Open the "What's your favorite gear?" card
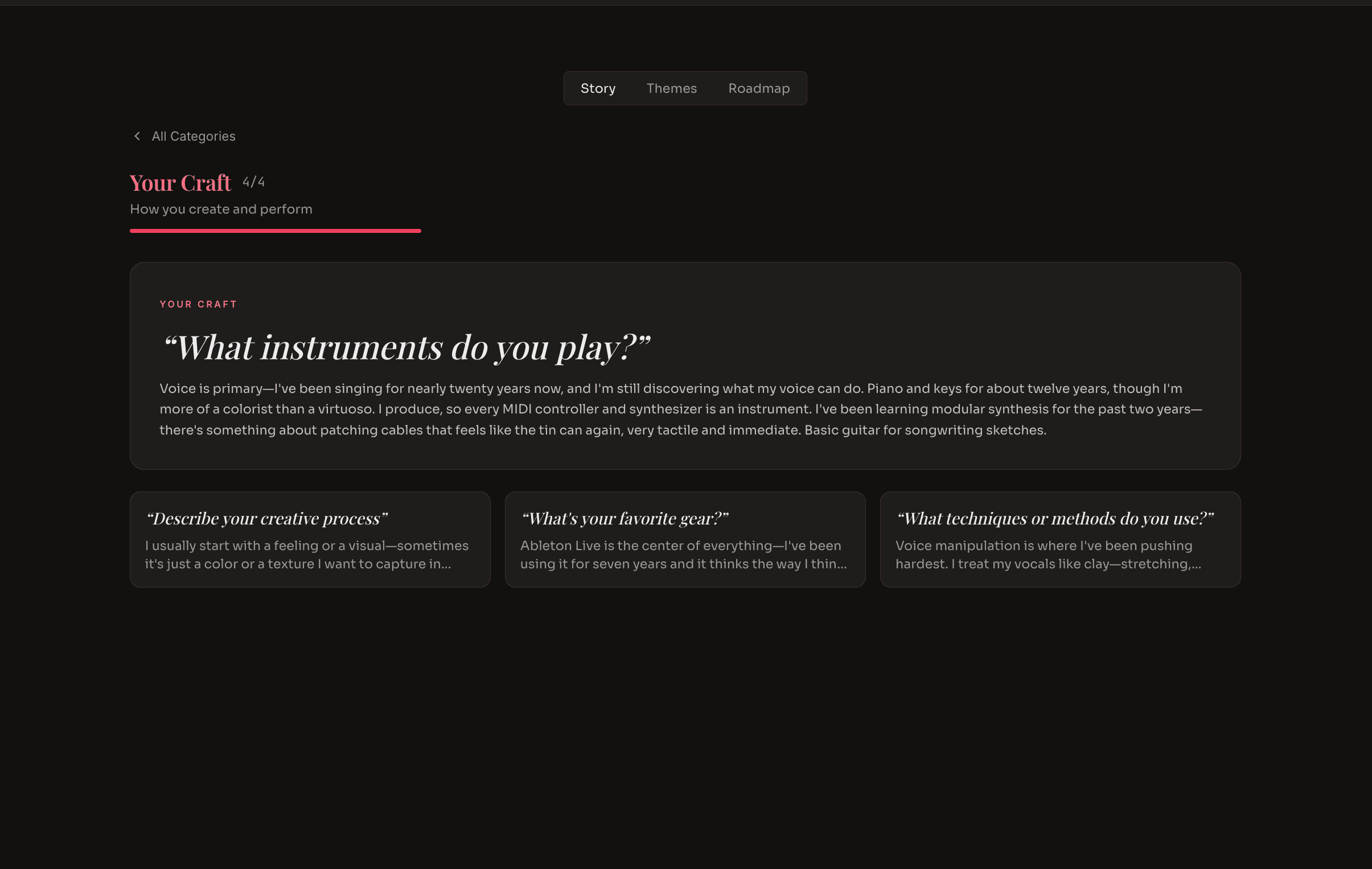Screen dimensions: 1372x869 685,539
